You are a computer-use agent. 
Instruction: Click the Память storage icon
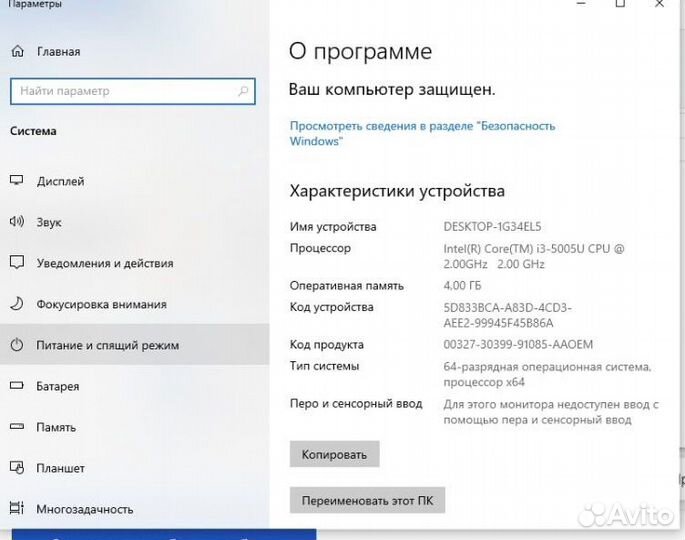coord(17,427)
